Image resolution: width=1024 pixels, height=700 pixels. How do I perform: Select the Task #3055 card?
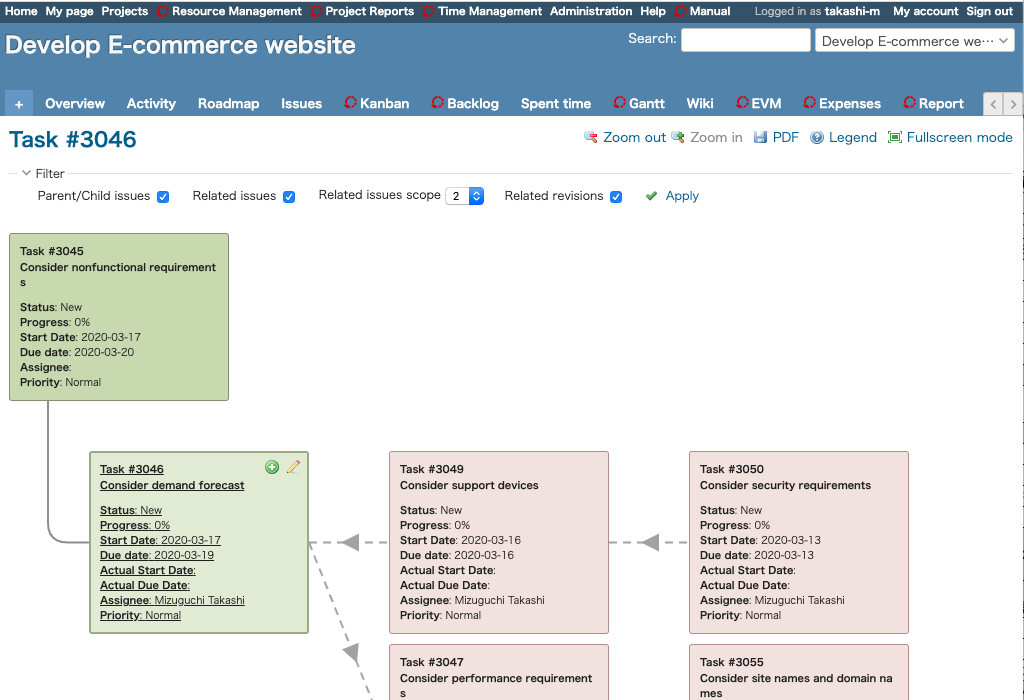799,672
